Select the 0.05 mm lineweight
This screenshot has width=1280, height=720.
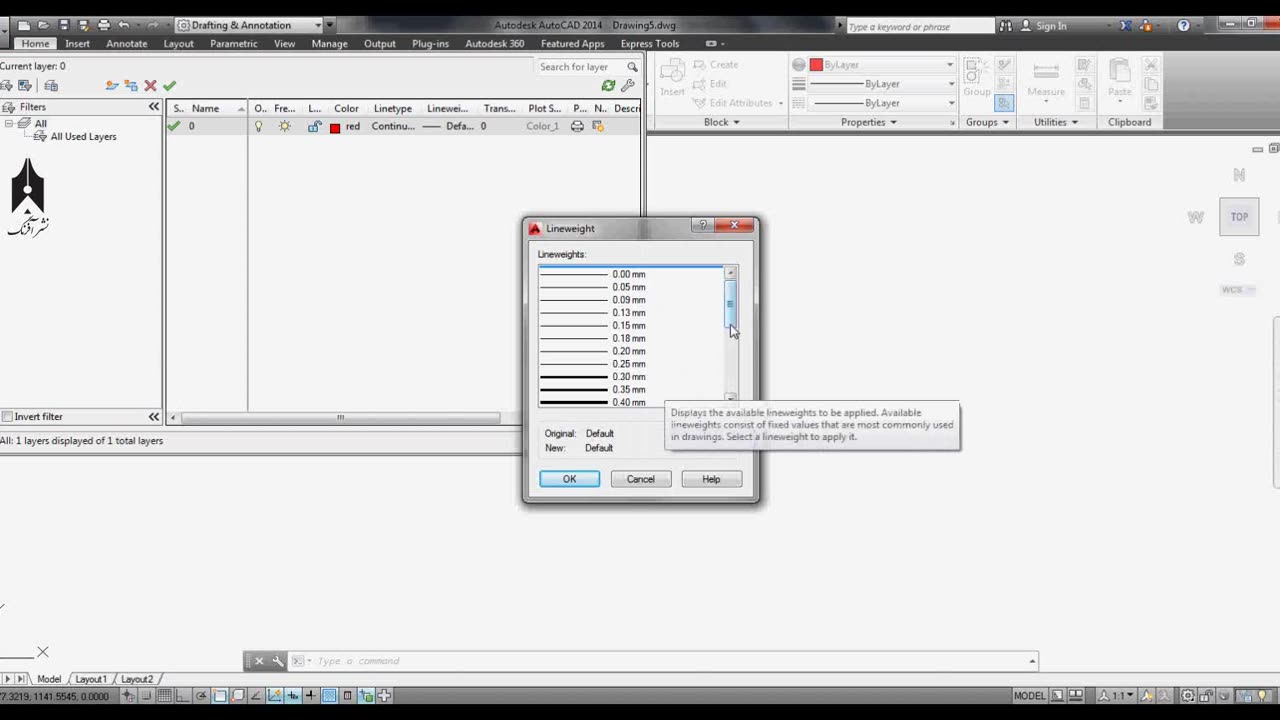click(x=631, y=287)
